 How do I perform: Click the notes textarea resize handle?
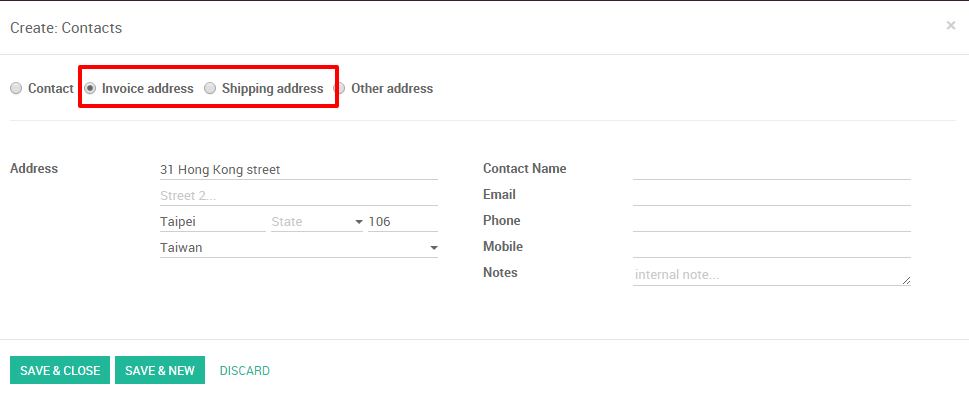click(x=906, y=280)
